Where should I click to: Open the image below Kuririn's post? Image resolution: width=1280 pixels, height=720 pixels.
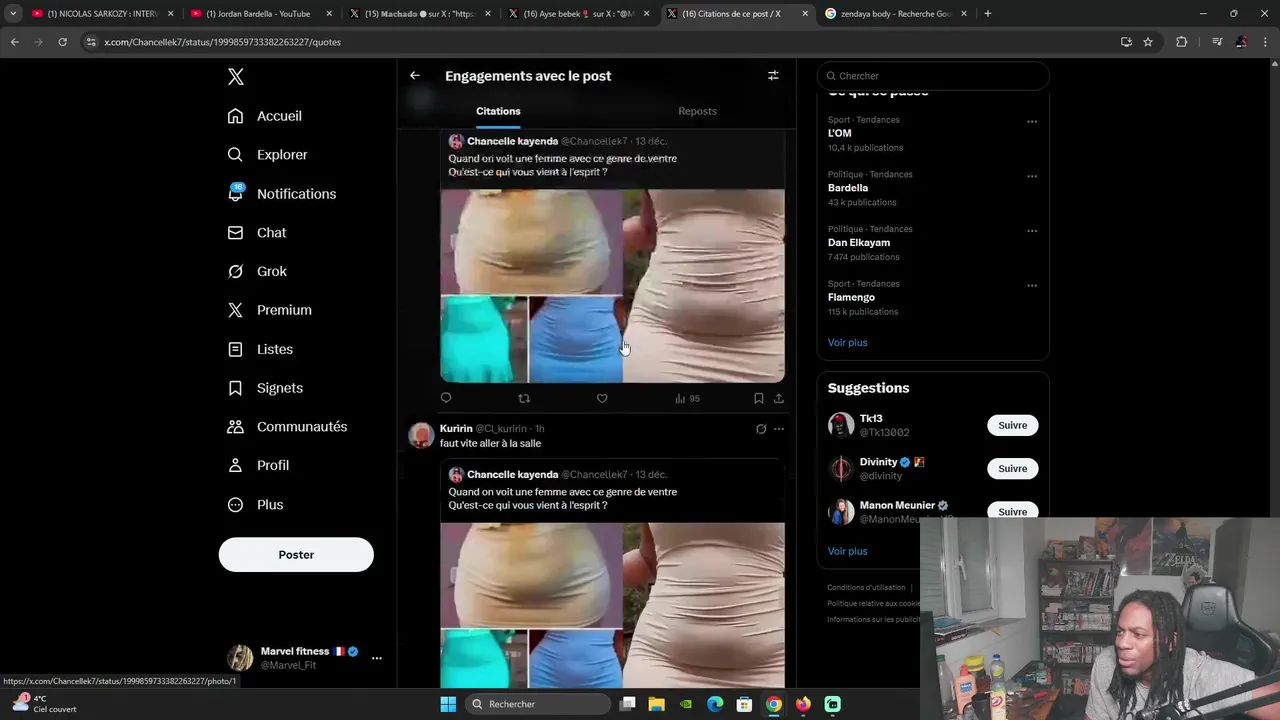[x=612, y=605]
